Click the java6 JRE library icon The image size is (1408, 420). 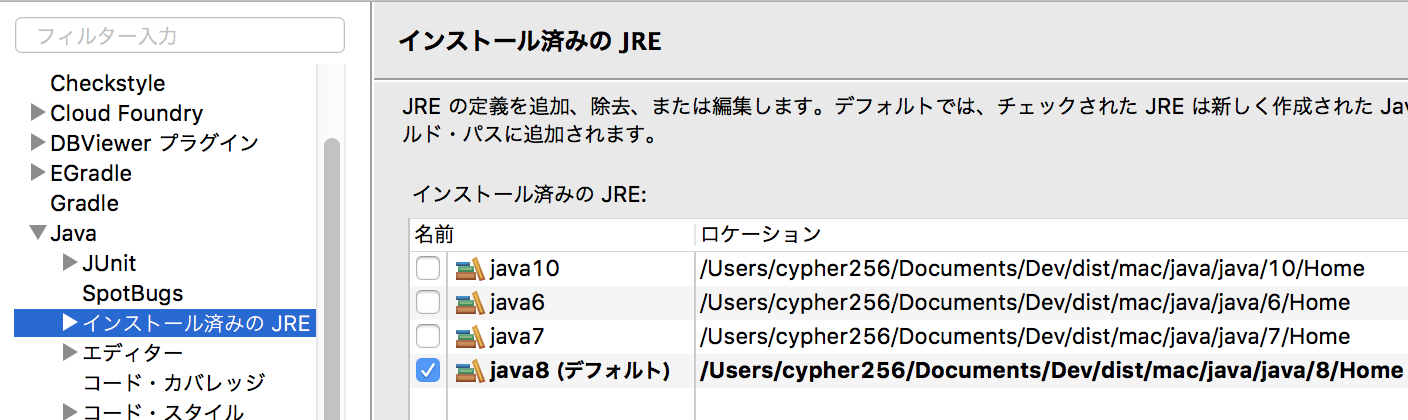point(470,303)
